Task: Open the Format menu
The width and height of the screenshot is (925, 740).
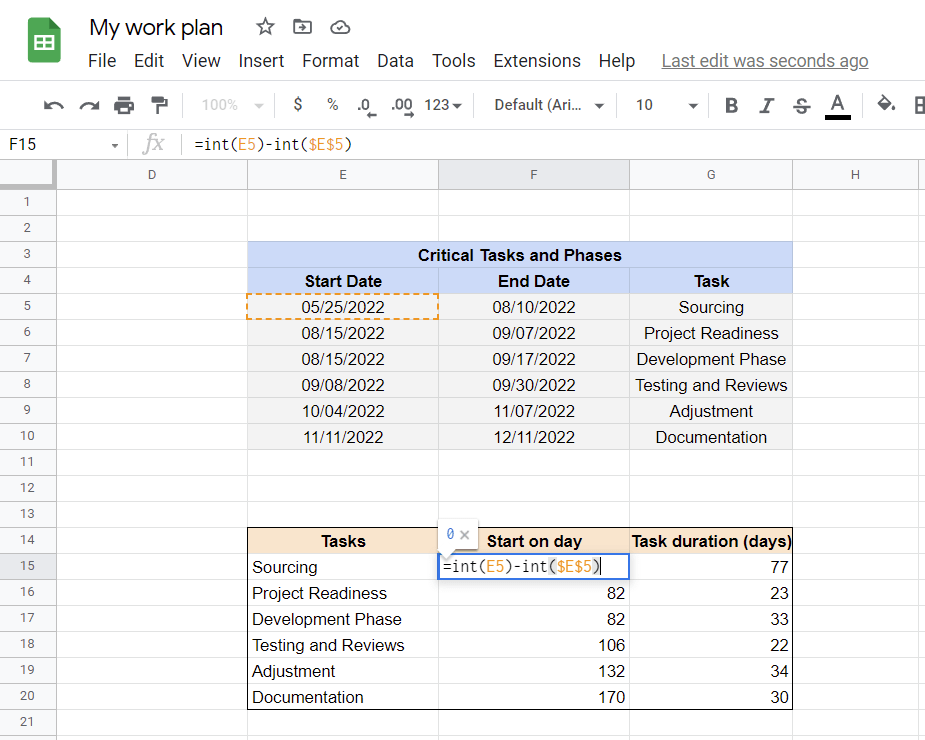Action: tap(330, 61)
